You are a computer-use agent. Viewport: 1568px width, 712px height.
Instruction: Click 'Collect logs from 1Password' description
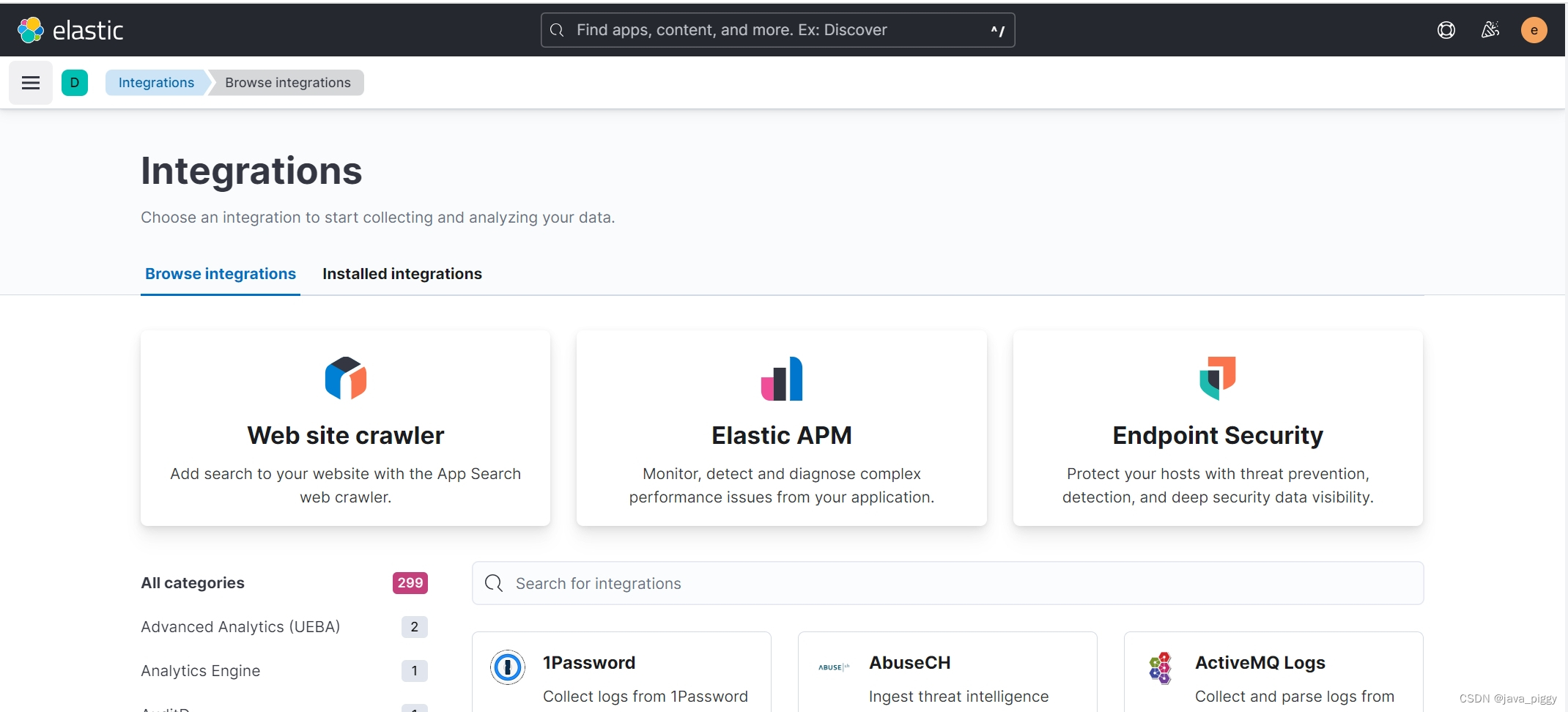pyautogui.click(x=646, y=697)
